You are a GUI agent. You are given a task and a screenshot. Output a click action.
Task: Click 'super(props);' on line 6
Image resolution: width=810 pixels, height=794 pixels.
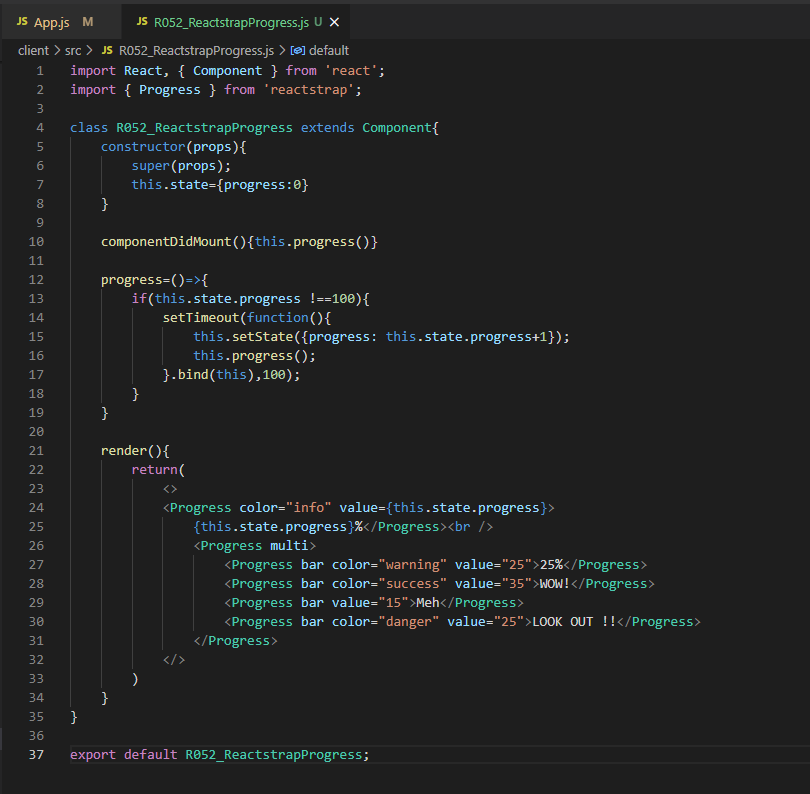(x=181, y=166)
